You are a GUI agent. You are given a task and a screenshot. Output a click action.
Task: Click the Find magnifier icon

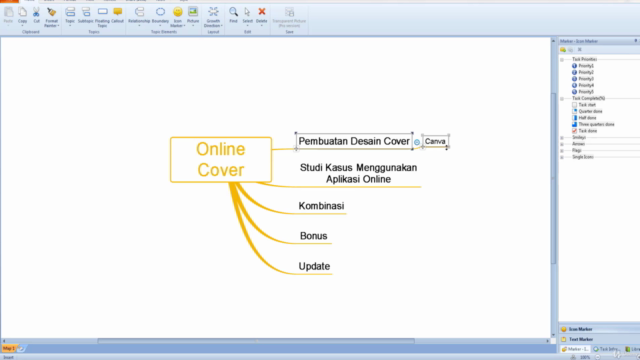pyautogui.click(x=233, y=12)
